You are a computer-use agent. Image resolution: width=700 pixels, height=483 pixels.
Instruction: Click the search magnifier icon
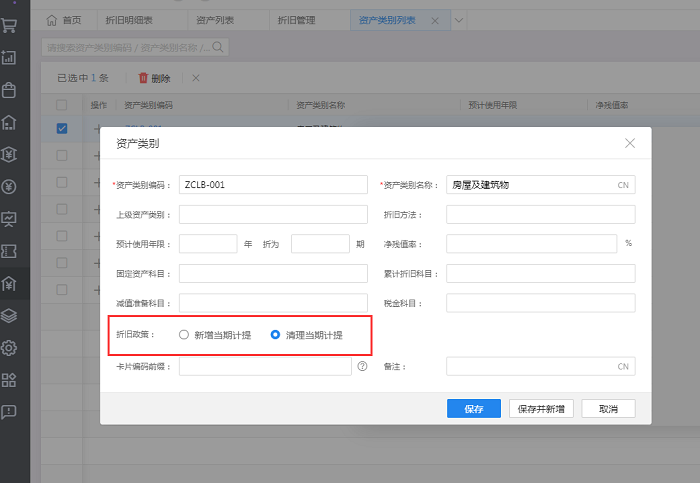[217, 47]
